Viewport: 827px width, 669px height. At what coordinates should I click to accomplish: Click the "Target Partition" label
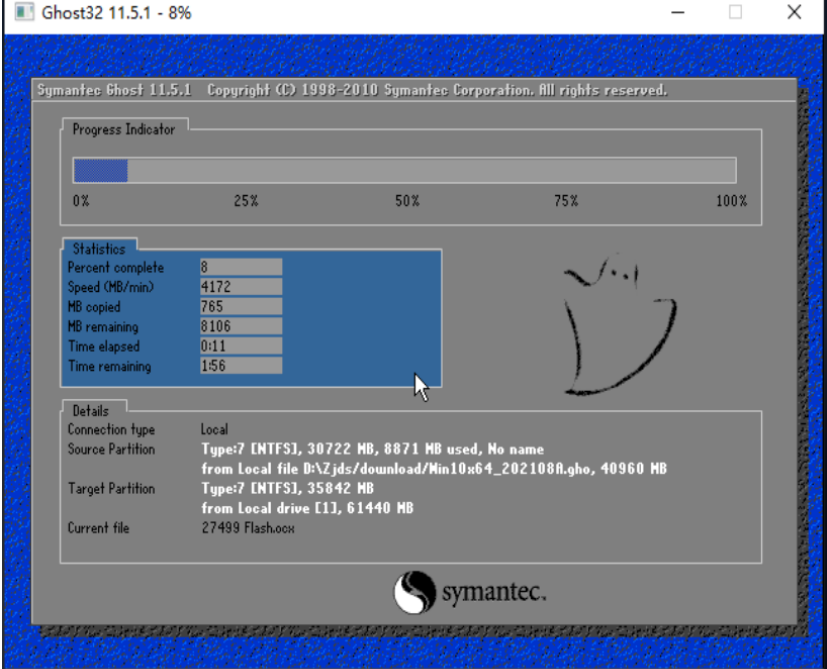(x=111, y=489)
